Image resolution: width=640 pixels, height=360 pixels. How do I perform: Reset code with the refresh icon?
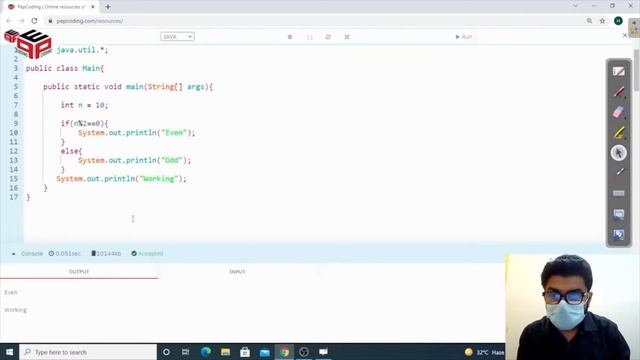(x=328, y=37)
